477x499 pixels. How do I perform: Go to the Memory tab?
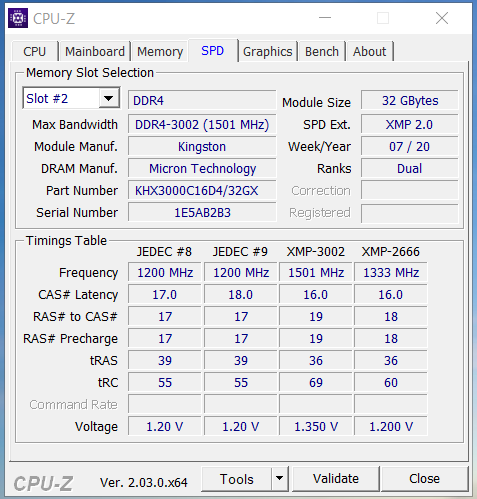pyautogui.click(x=160, y=52)
